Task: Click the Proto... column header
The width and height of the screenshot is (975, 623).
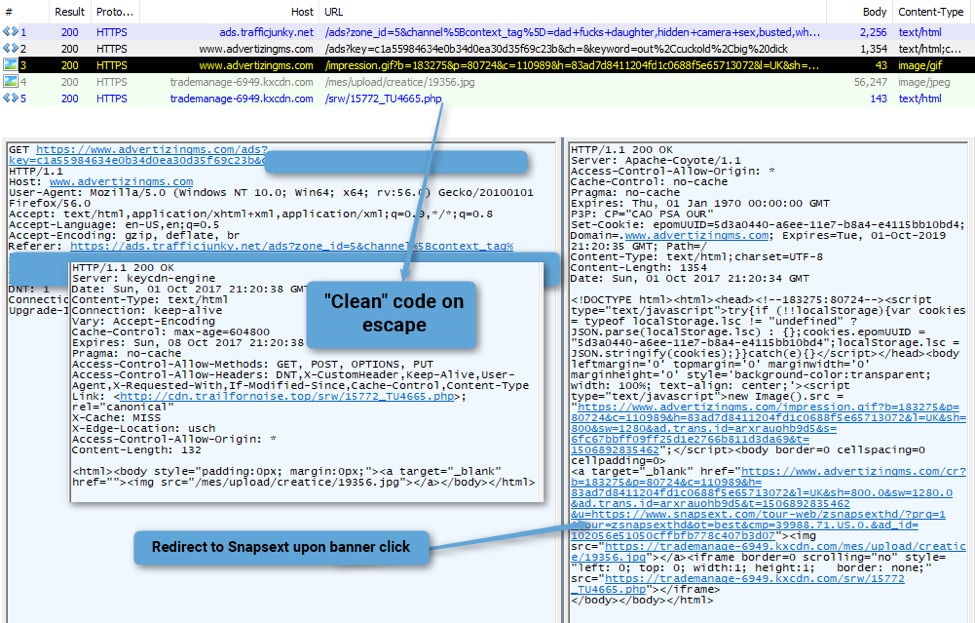Action: (x=114, y=12)
